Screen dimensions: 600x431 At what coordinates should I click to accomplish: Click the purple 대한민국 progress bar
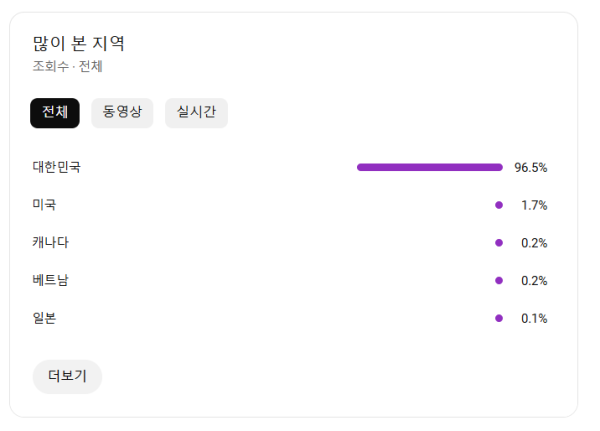(x=429, y=167)
